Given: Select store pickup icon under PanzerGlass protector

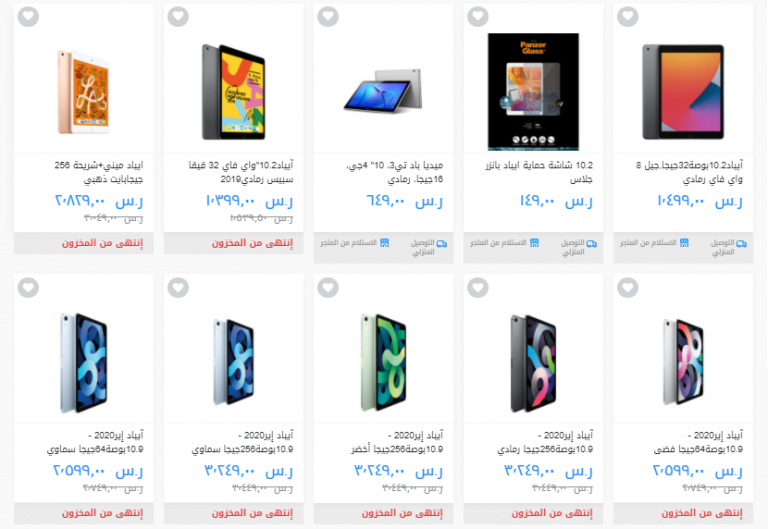Looking at the screenshot, I should [x=534, y=243].
